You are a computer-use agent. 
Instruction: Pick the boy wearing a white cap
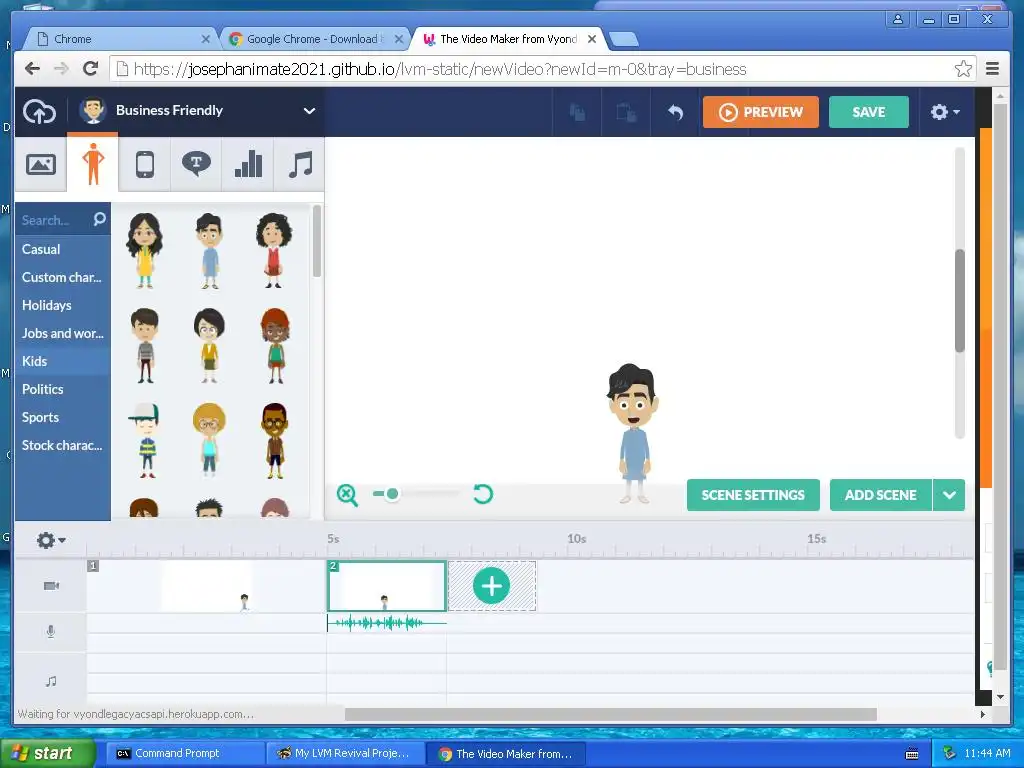144,440
